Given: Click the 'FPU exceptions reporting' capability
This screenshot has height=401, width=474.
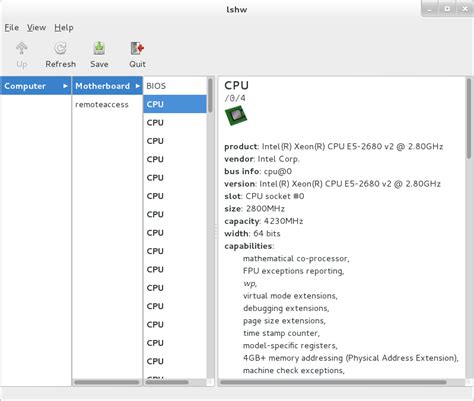Looking at the screenshot, I should tap(293, 271).
